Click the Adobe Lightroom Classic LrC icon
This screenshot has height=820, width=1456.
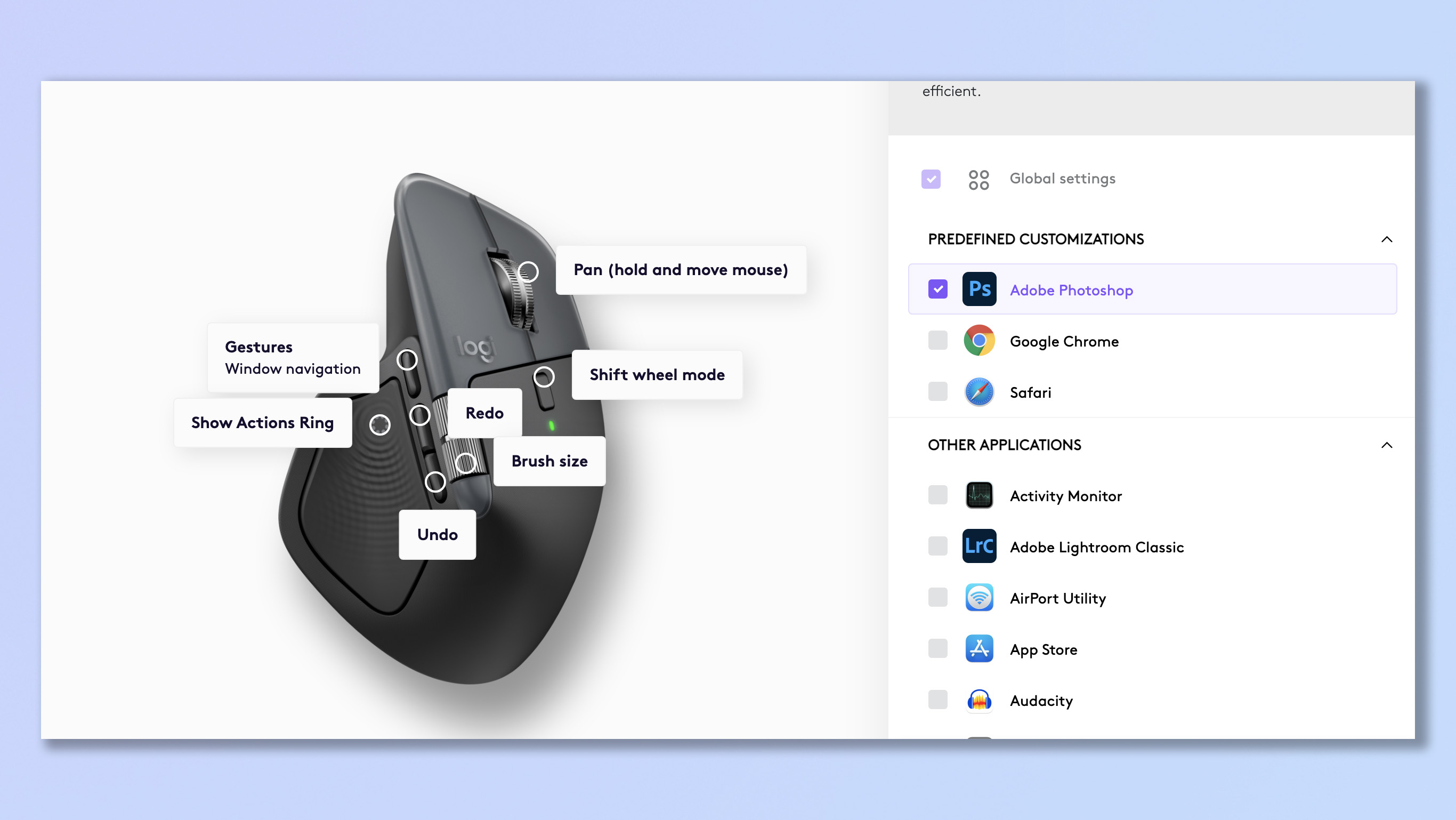(980, 546)
